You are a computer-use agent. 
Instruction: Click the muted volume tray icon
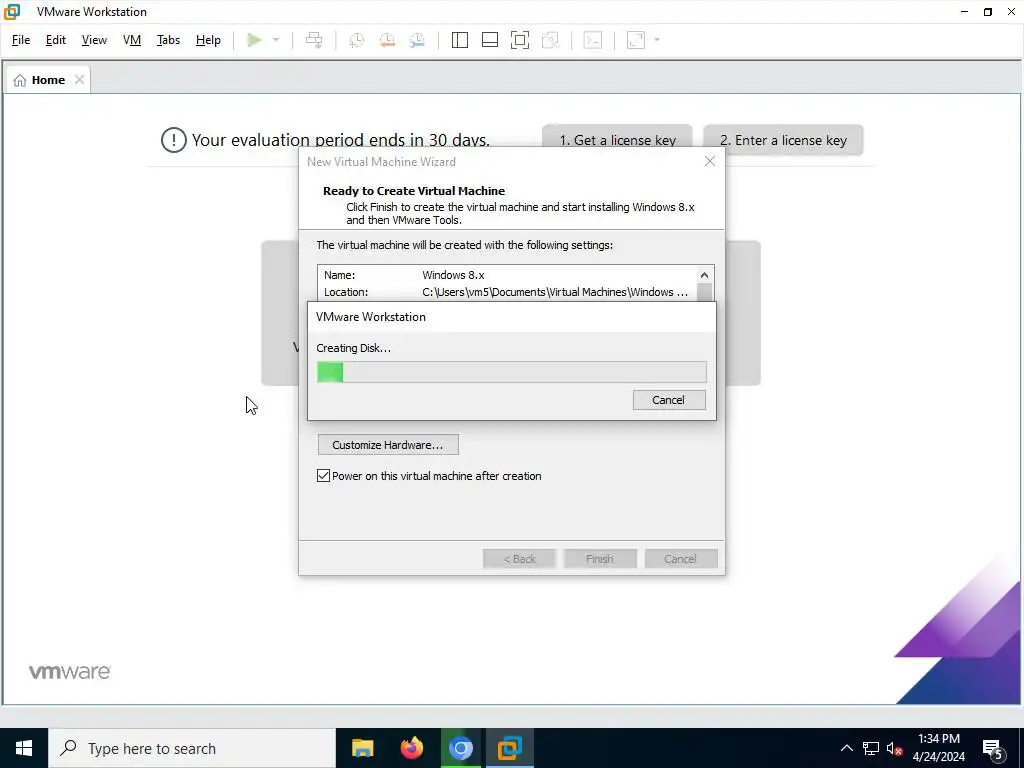[x=894, y=748]
